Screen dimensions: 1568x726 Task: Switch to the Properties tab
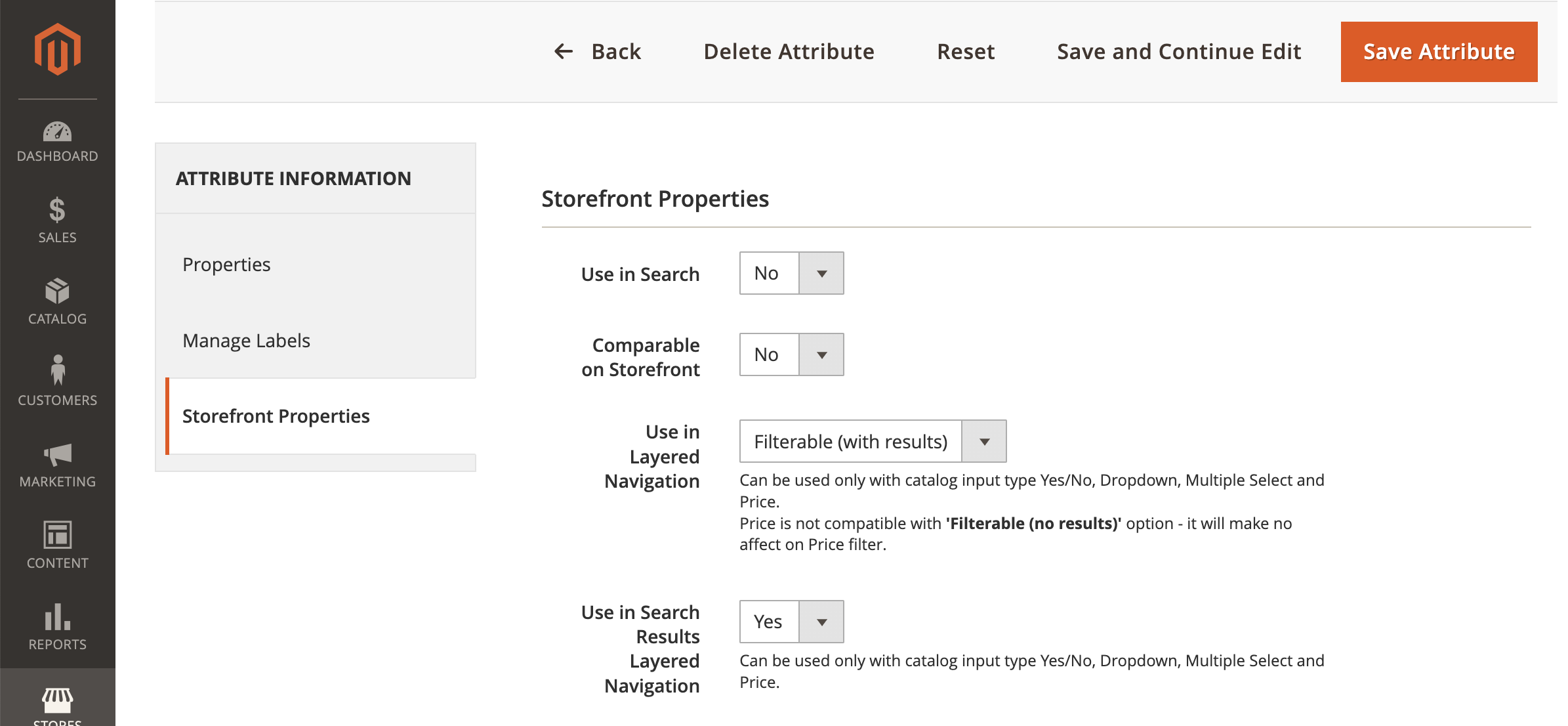click(226, 264)
